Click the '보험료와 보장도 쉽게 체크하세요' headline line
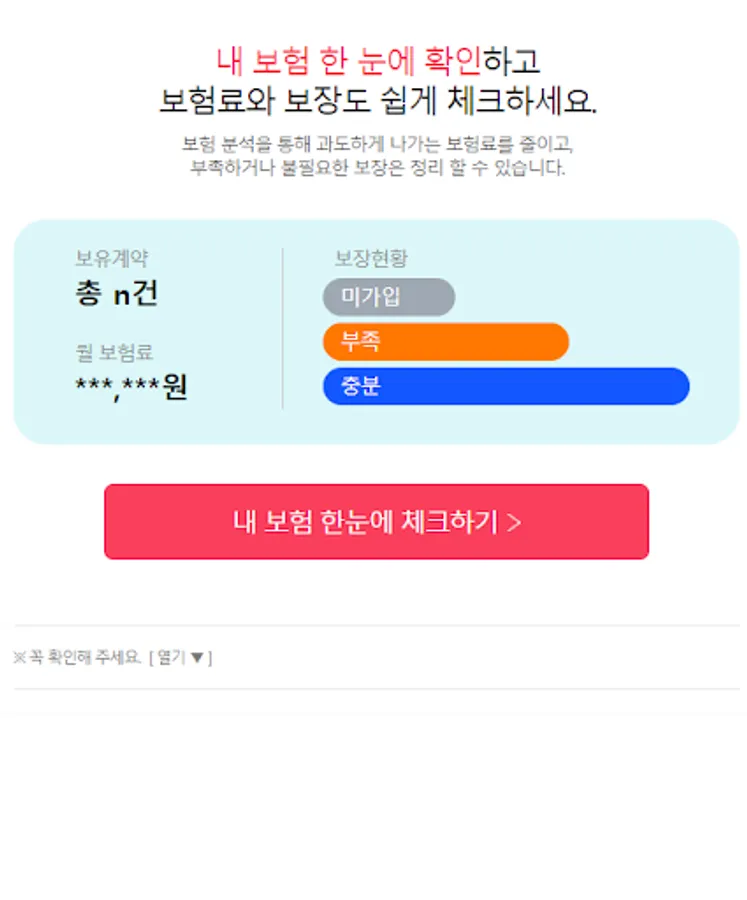This screenshot has height=900, width=747. point(377,101)
